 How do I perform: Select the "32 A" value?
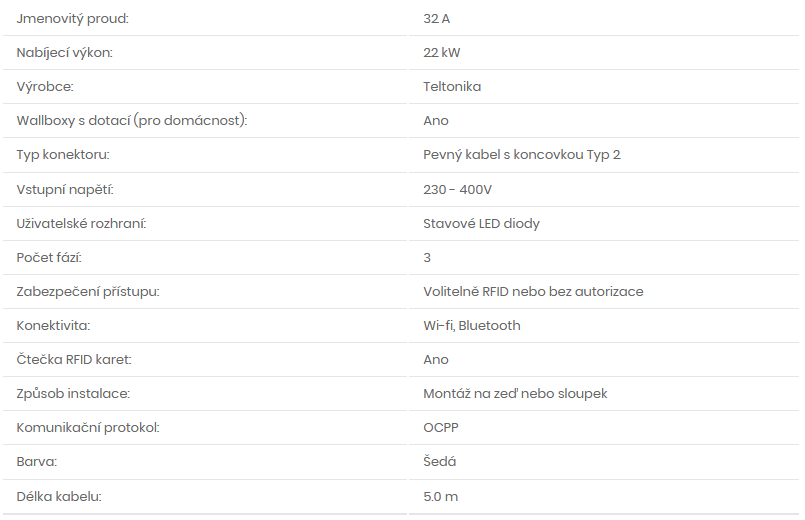[437, 19]
